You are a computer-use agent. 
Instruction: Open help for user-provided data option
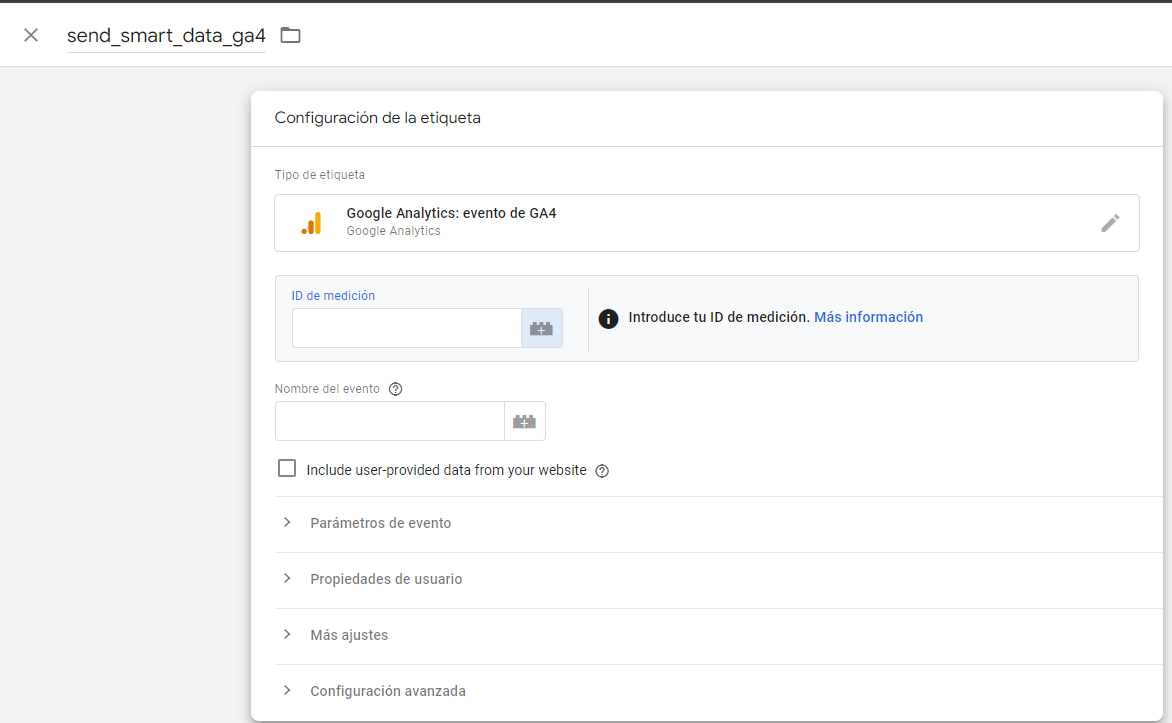(601, 470)
